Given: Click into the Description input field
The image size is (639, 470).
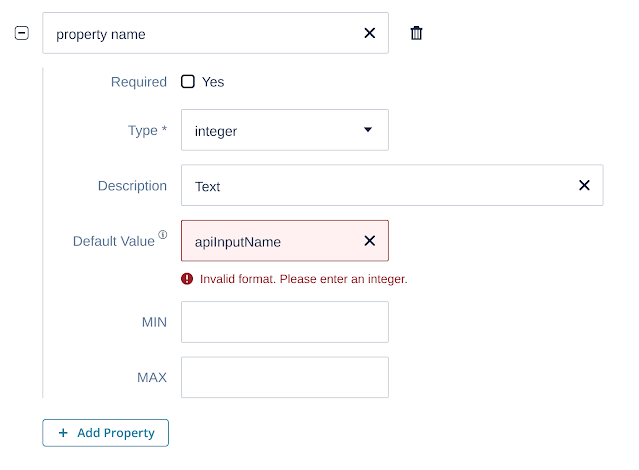Looking at the screenshot, I should 380,185.
